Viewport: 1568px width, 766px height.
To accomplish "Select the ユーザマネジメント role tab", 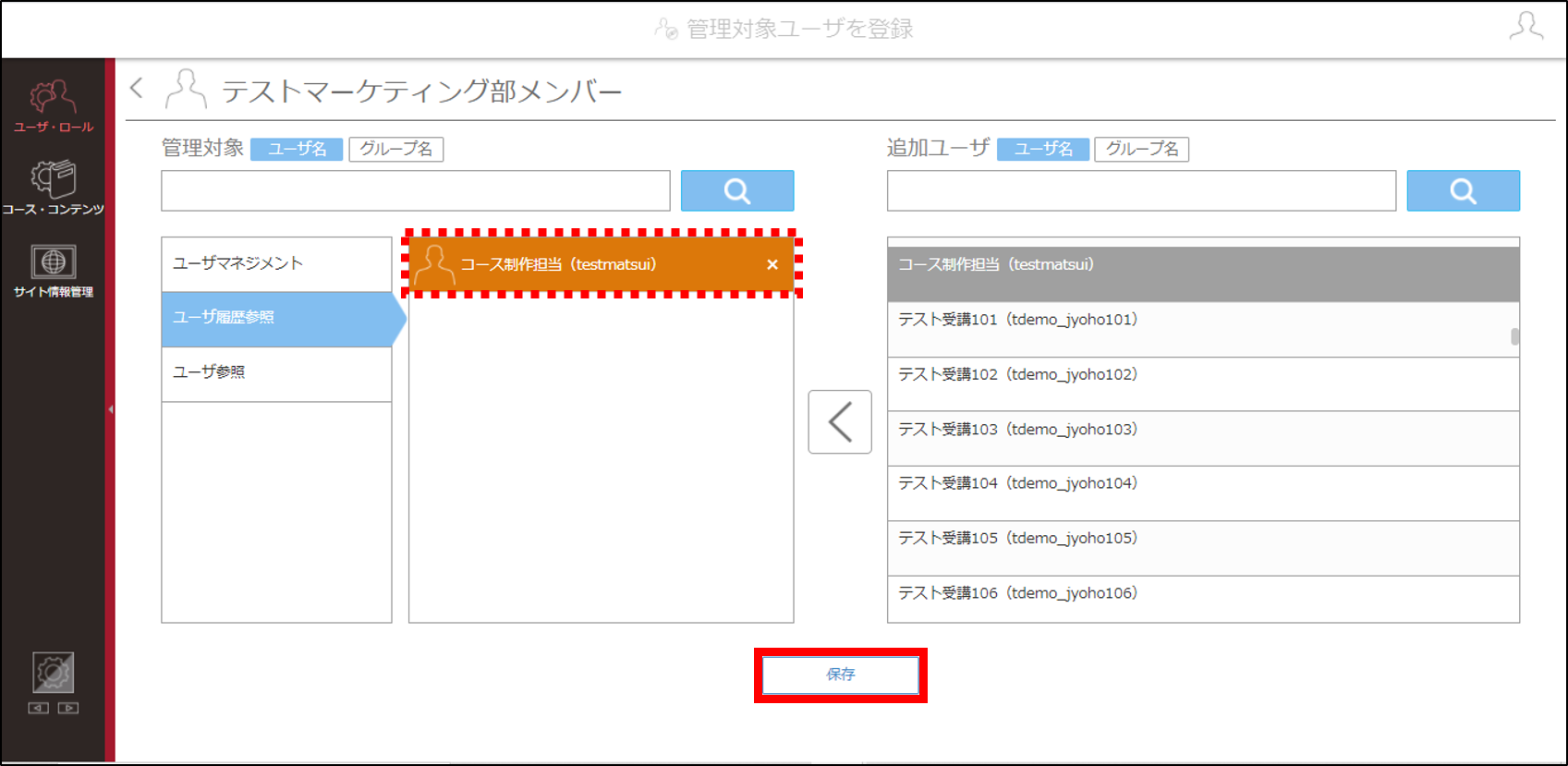I will tap(276, 264).
